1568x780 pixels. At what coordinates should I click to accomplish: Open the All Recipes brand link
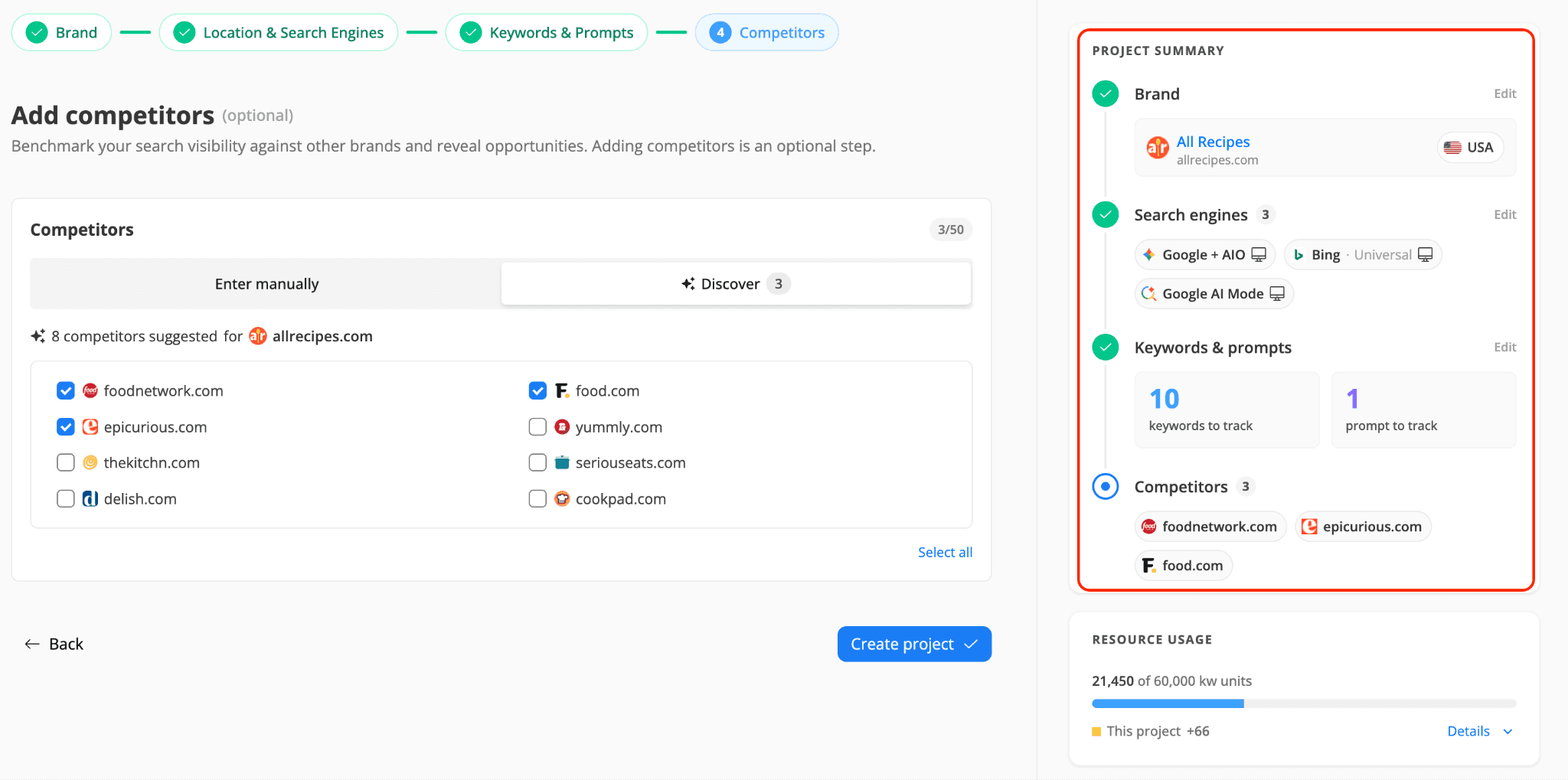click(x=1213, y=142)
